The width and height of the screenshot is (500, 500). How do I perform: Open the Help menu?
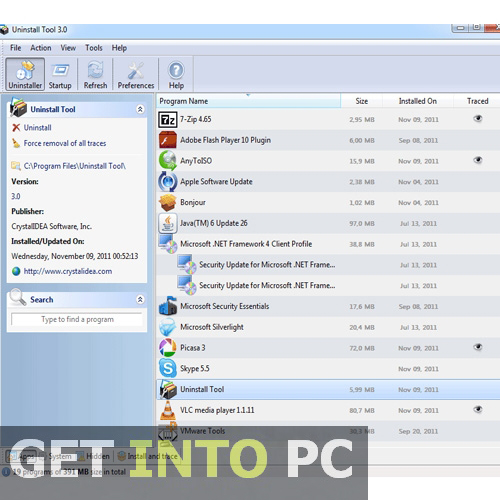tap(119, 48)
